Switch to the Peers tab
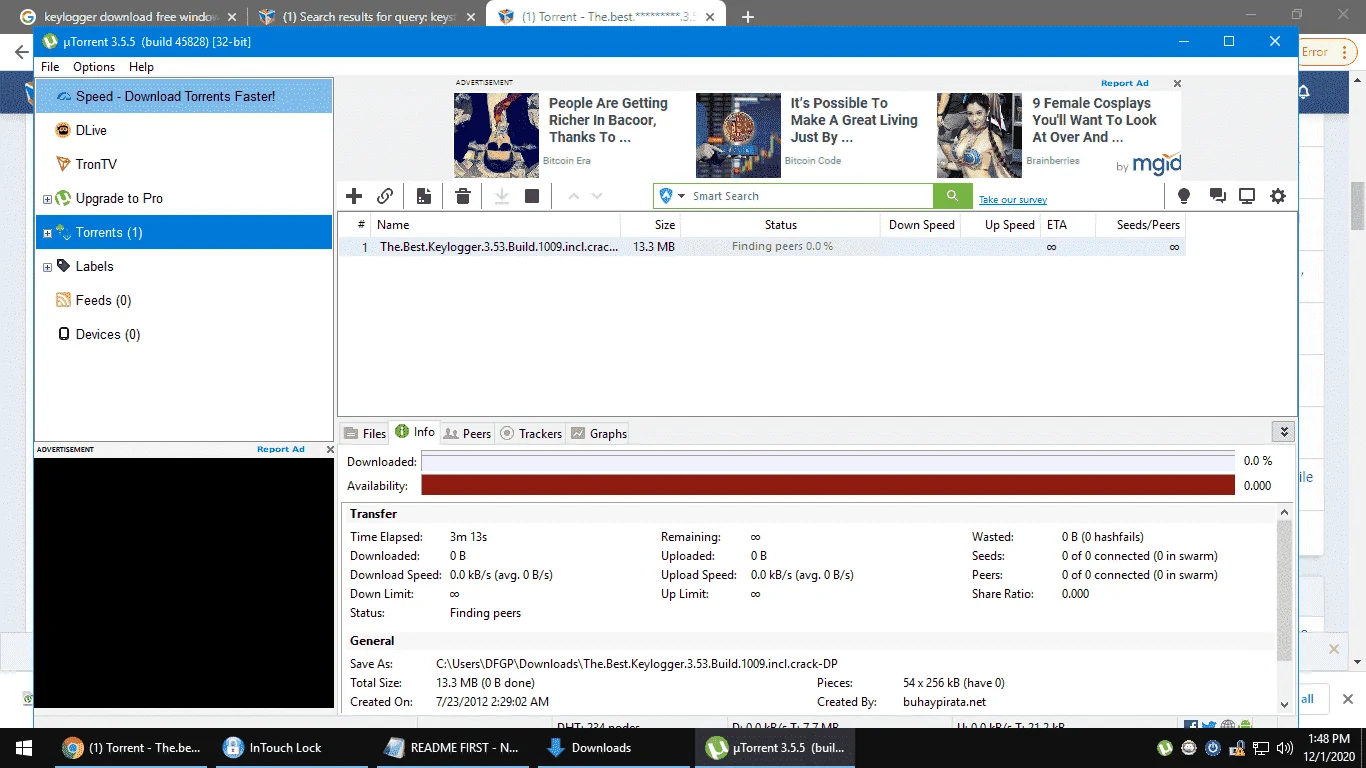Viewport: 1366px width, 768px height. (x=467, y=433)
